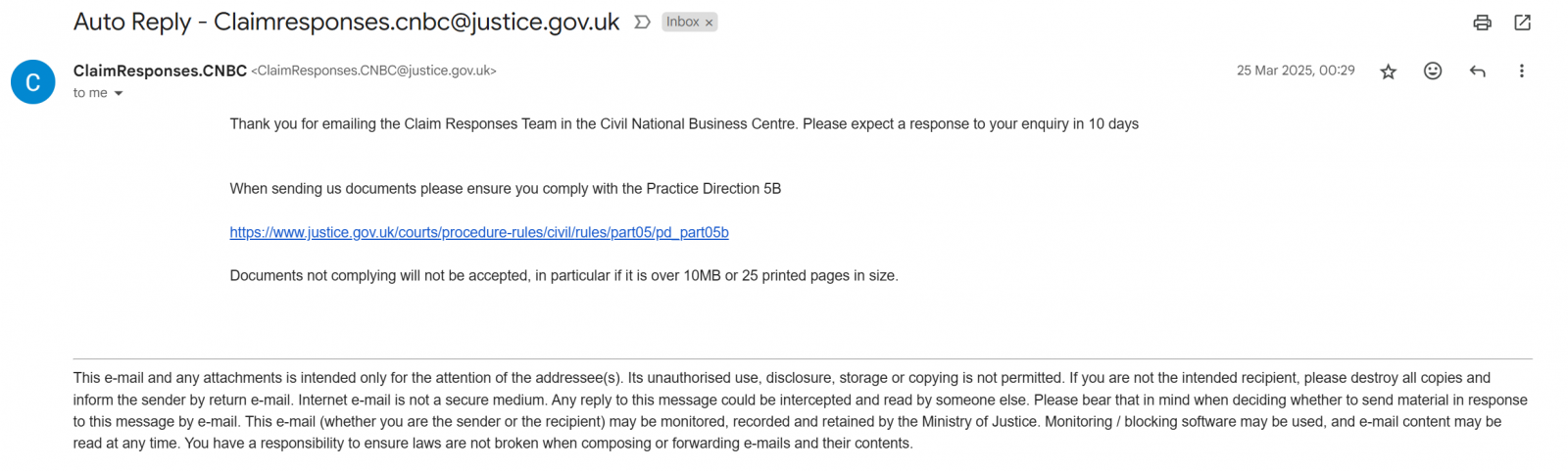
Task: Star this message from ClaimResponses.CNBC
Action: pyautogui.click(x=1388, y=71)
